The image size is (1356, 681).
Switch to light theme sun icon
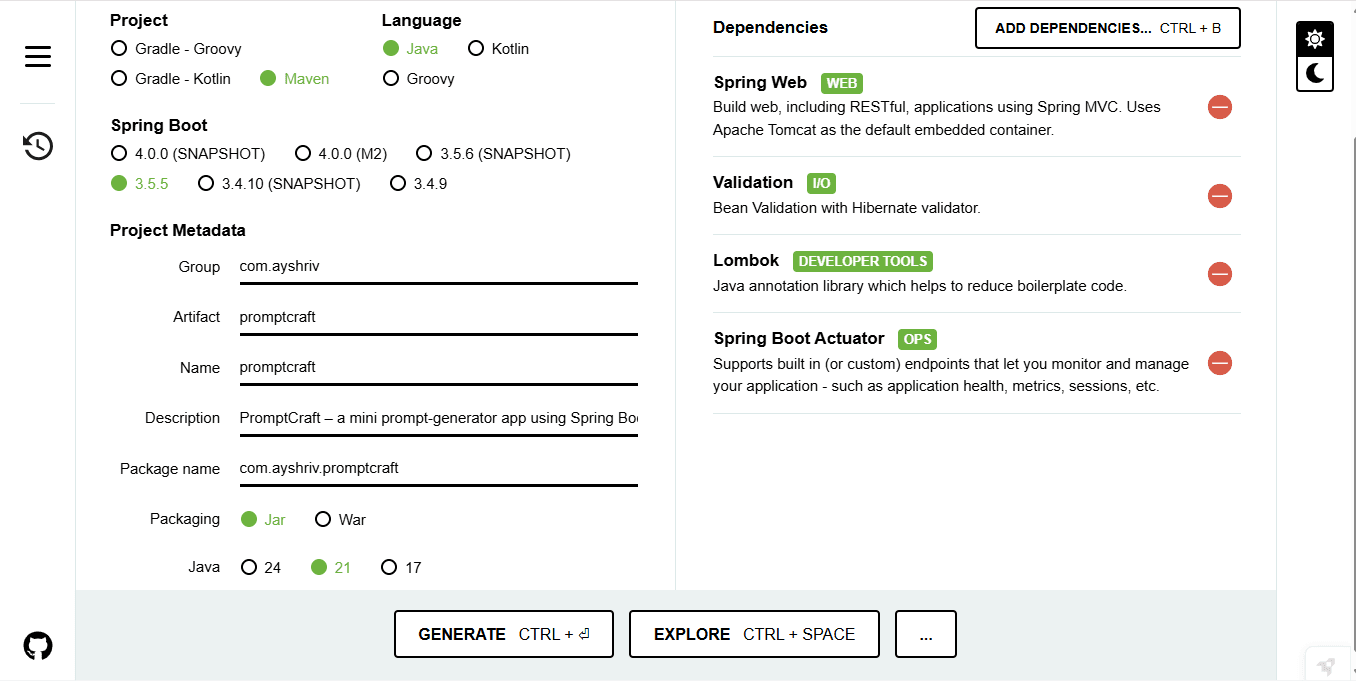point(1315,40)
